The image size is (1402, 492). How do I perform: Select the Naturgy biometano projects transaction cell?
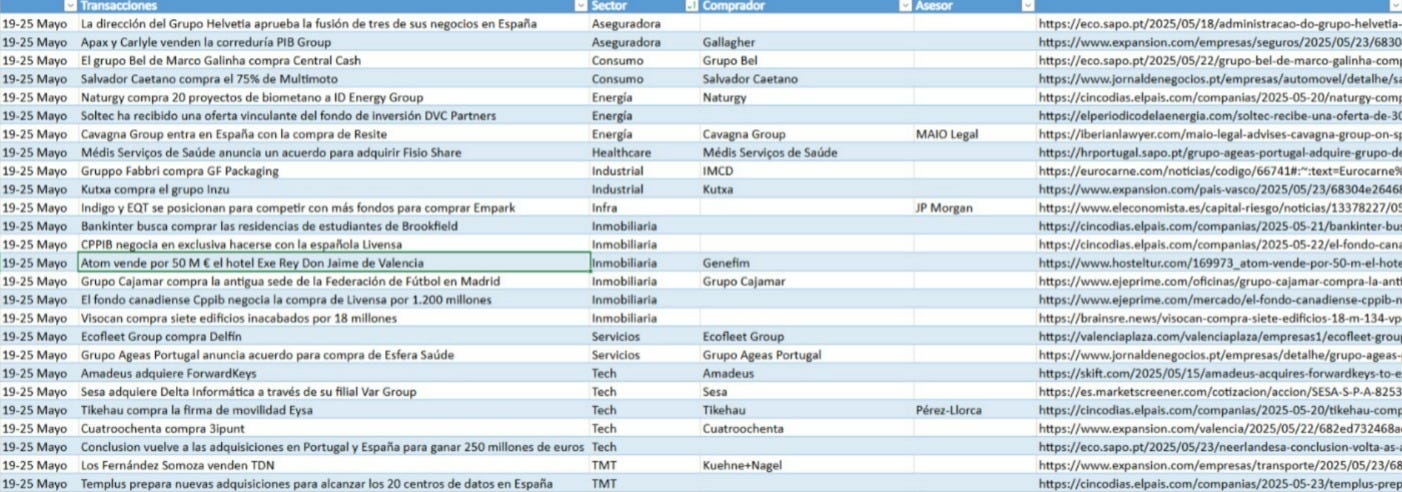(334, 97)
